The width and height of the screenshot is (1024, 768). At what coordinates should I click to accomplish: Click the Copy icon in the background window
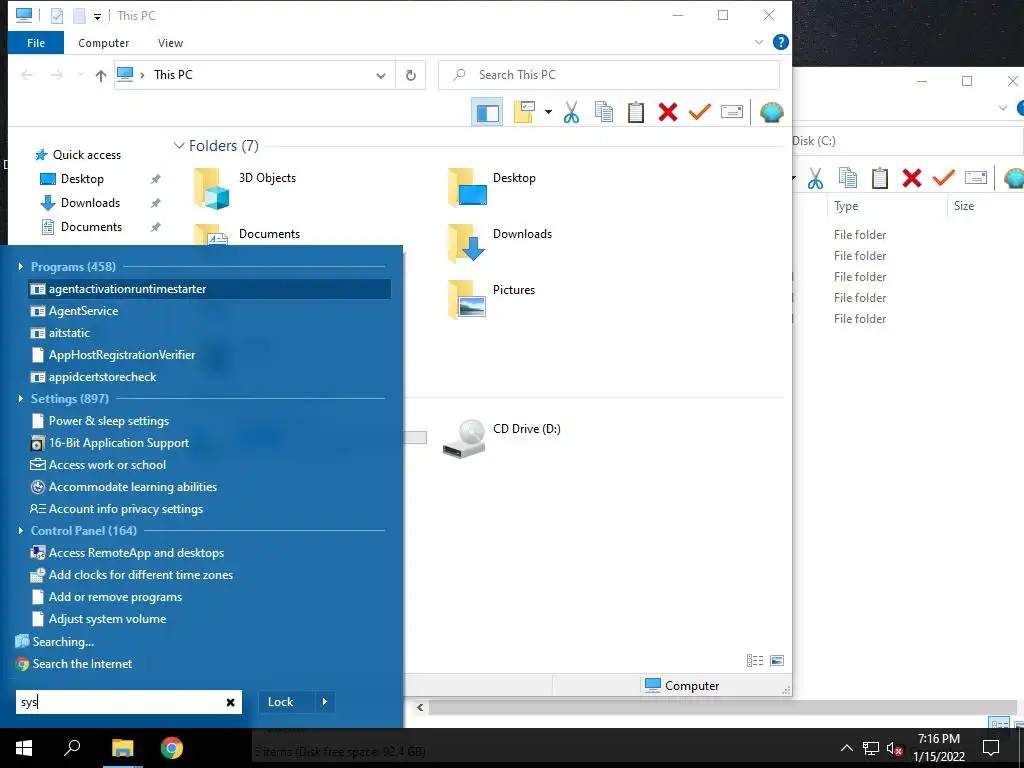point(848,178)
